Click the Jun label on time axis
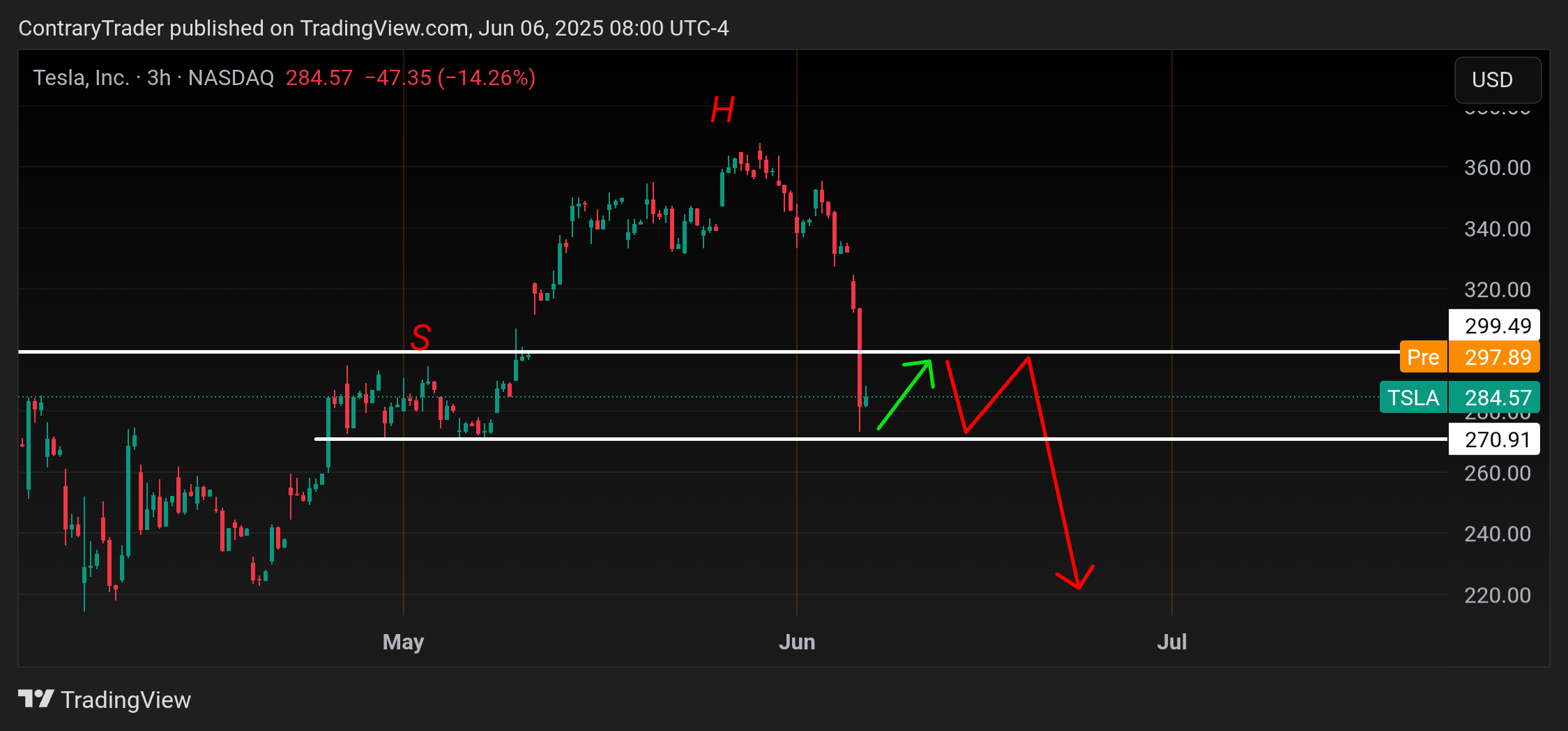The width and height of the screenshot is (1568, 731). point(797,642)
